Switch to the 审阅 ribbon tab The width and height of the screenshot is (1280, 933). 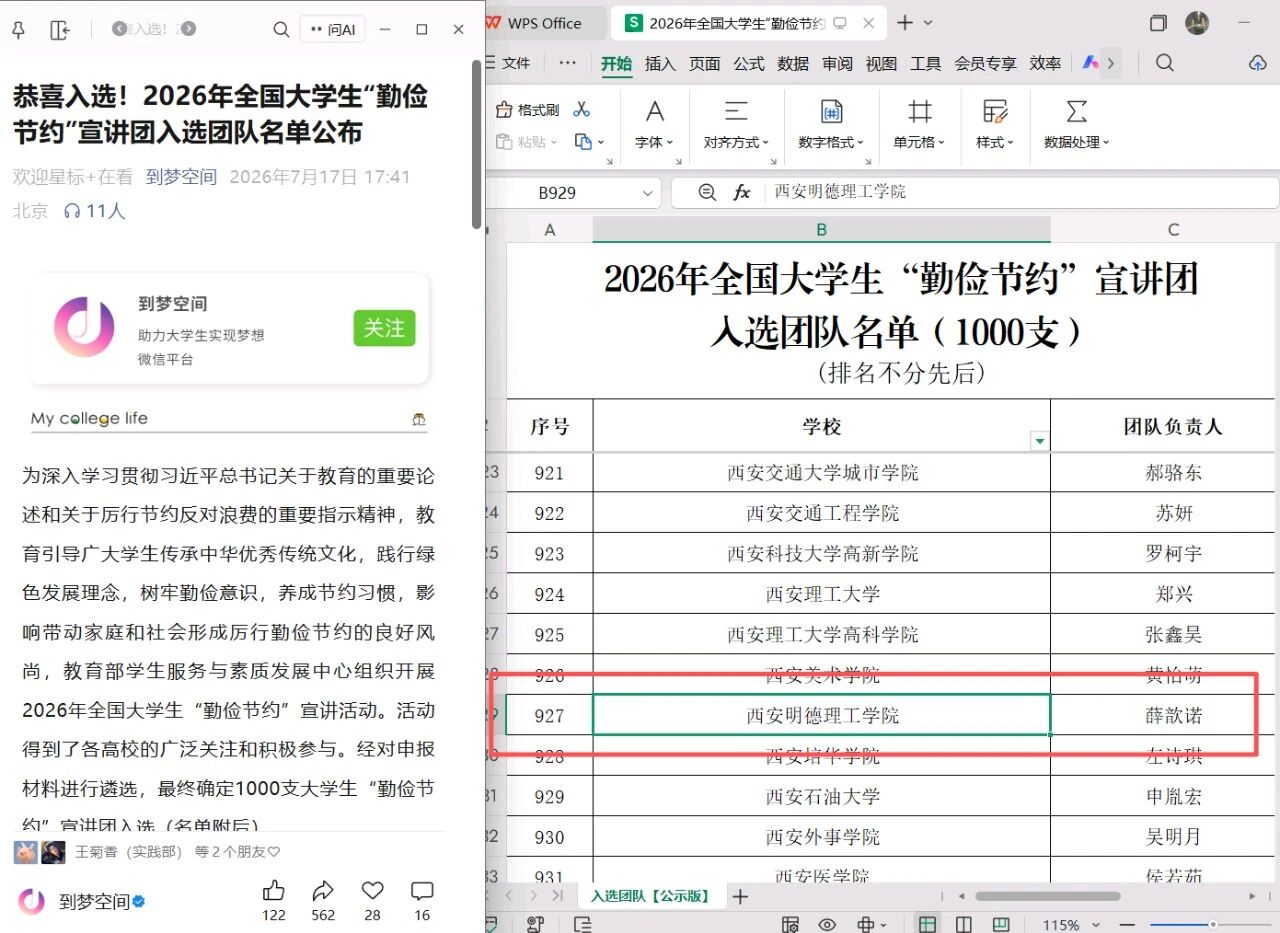837,64
